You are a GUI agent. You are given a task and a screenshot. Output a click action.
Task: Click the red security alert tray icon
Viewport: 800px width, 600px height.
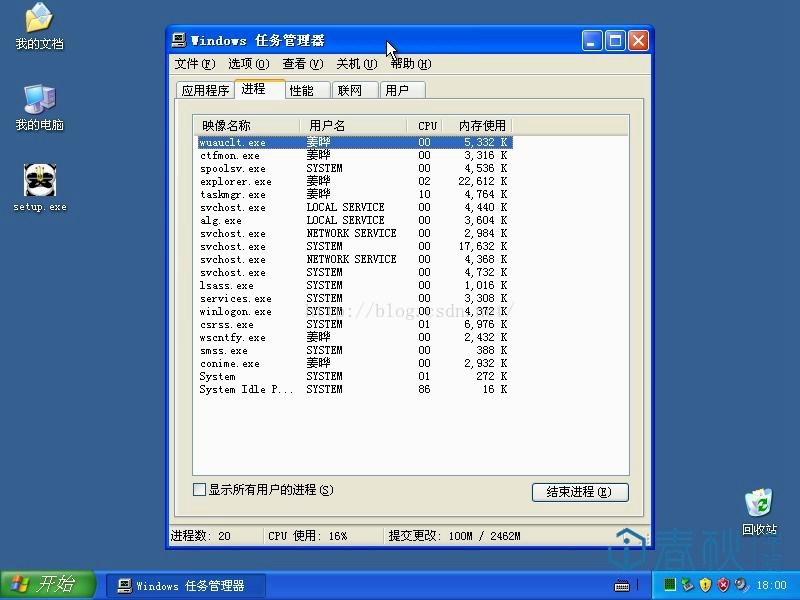coord(723,584)
